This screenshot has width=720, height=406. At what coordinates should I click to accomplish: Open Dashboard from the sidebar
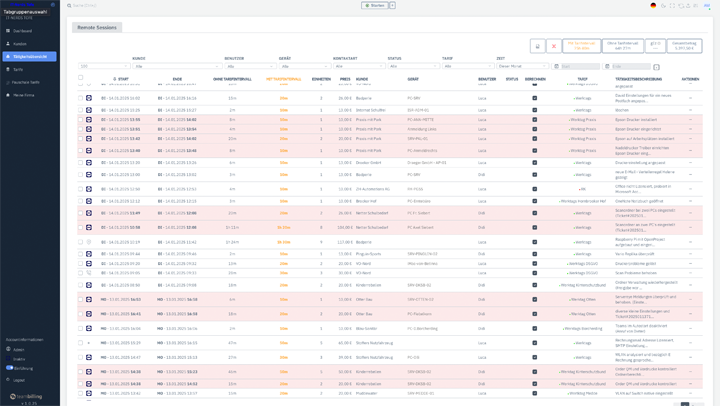point(22,31)
